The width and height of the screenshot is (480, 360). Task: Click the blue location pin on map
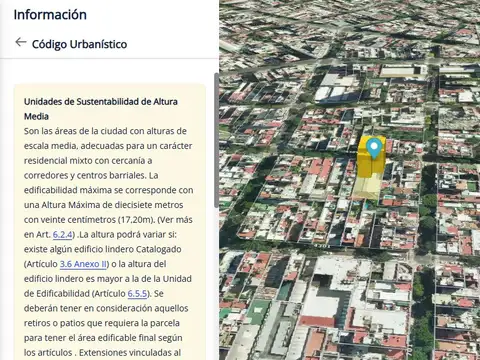pyautogui.click(x=374, y=149)
